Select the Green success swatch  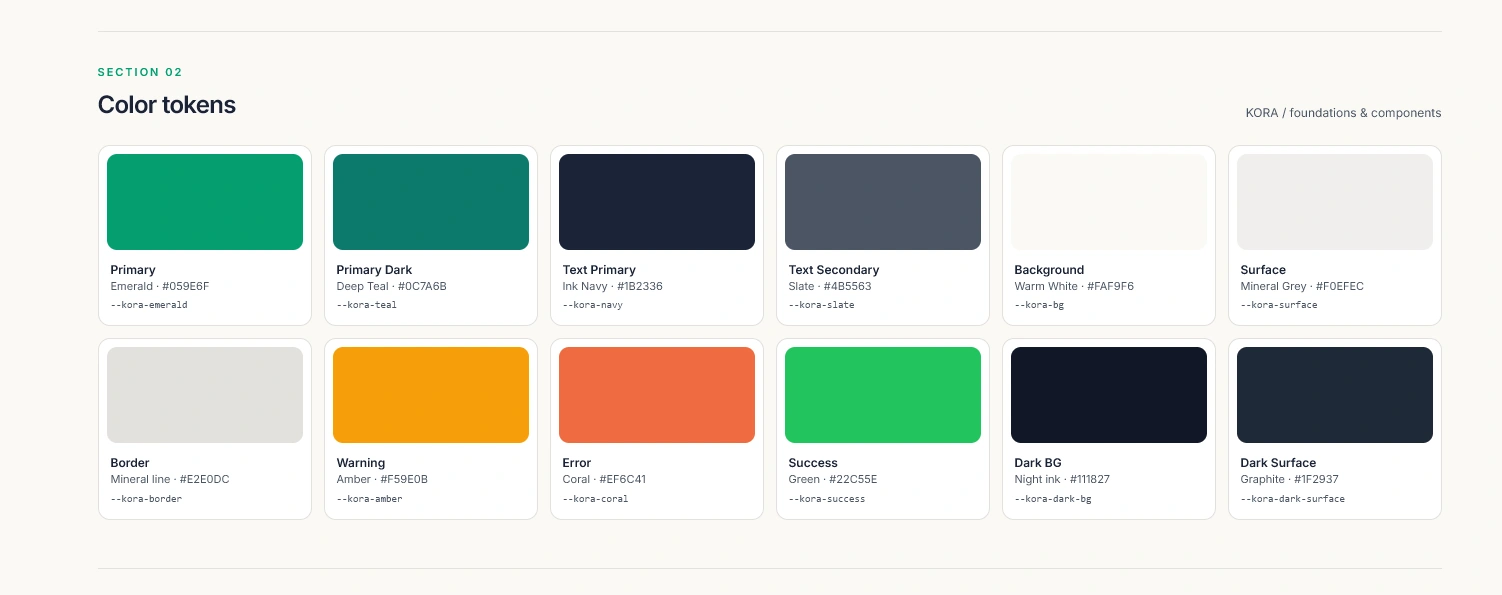click(x=883, y=395)
